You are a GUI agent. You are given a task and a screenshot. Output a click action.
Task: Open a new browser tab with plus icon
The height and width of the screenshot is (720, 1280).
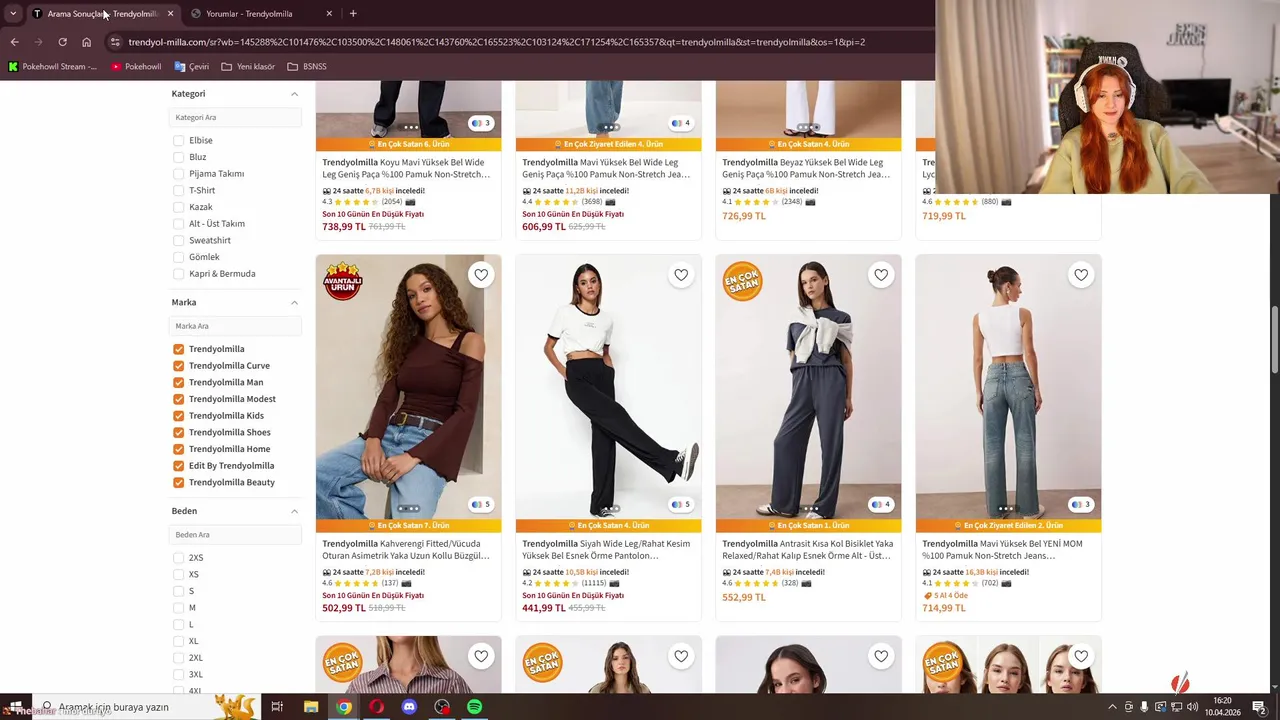[x=353, y=14]
